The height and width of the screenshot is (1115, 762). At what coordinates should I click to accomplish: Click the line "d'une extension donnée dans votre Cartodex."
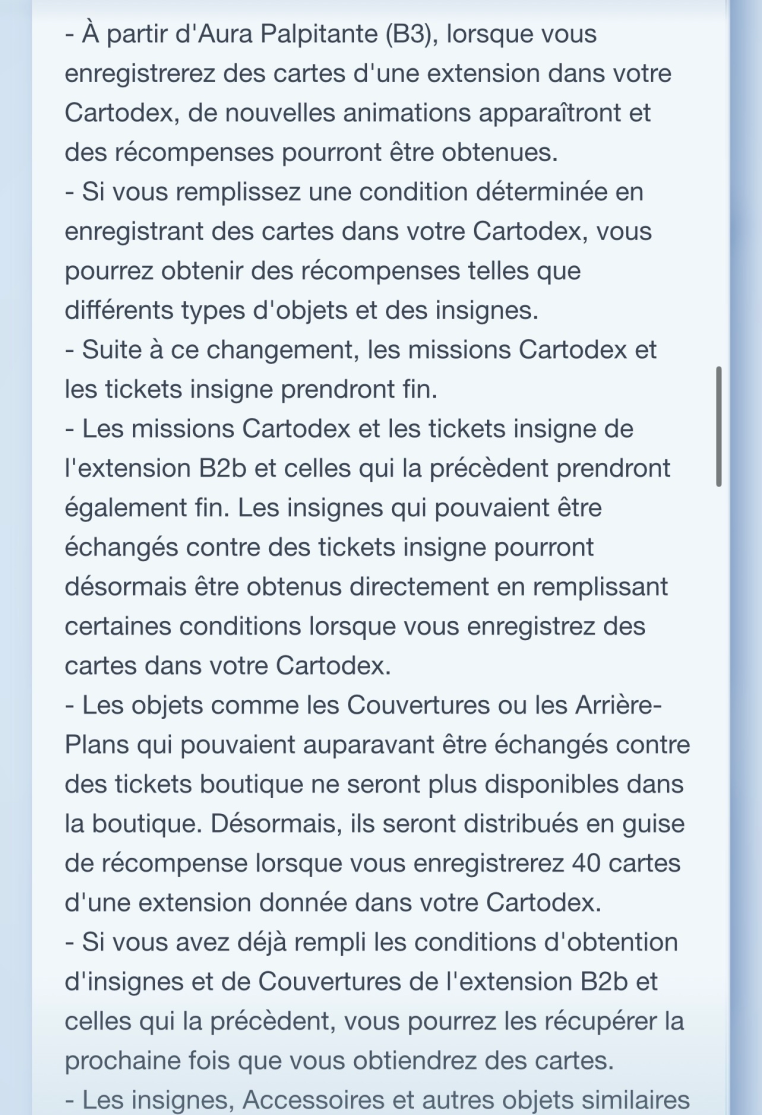point(332,900)
